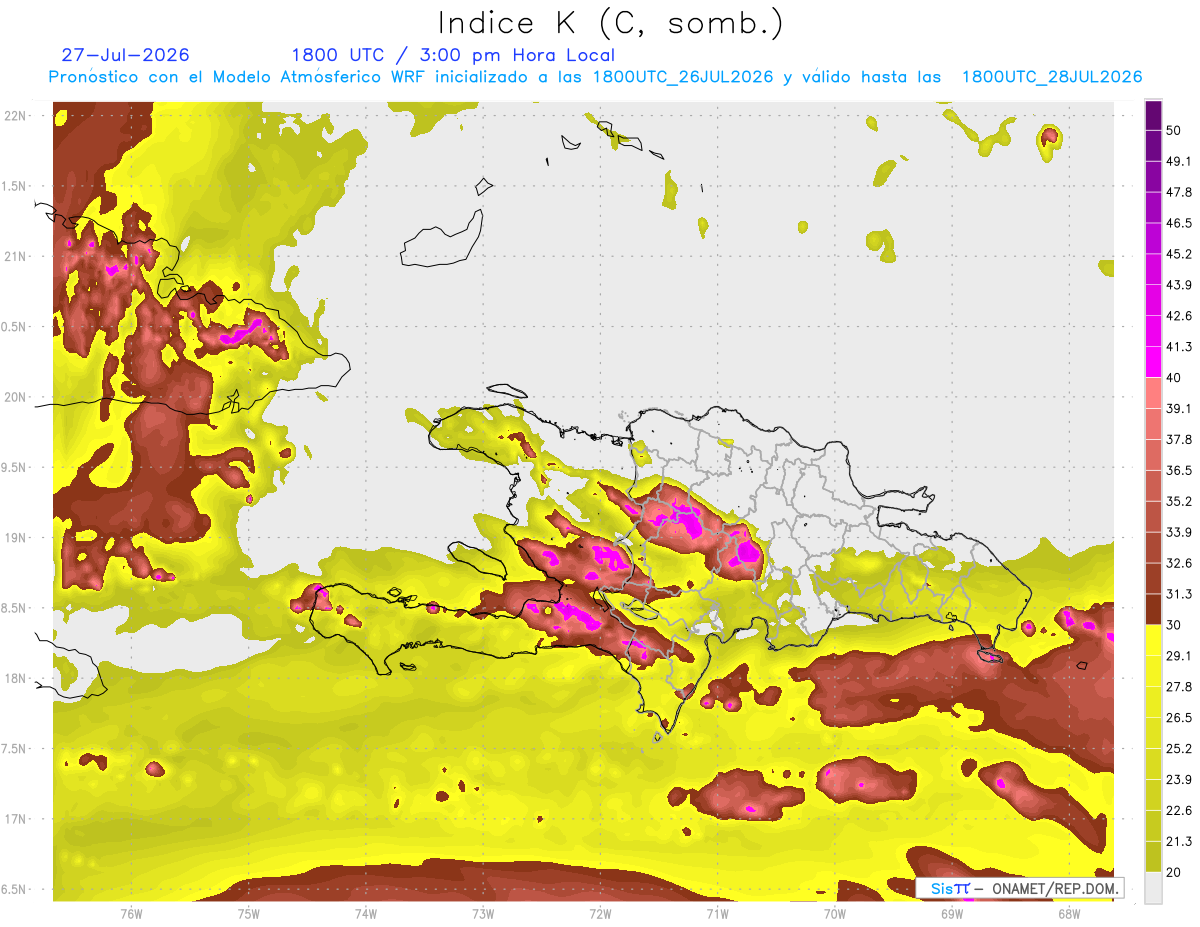Click the "47.8" colorbar value
1200x927 pixels.
pos(1179,192)
